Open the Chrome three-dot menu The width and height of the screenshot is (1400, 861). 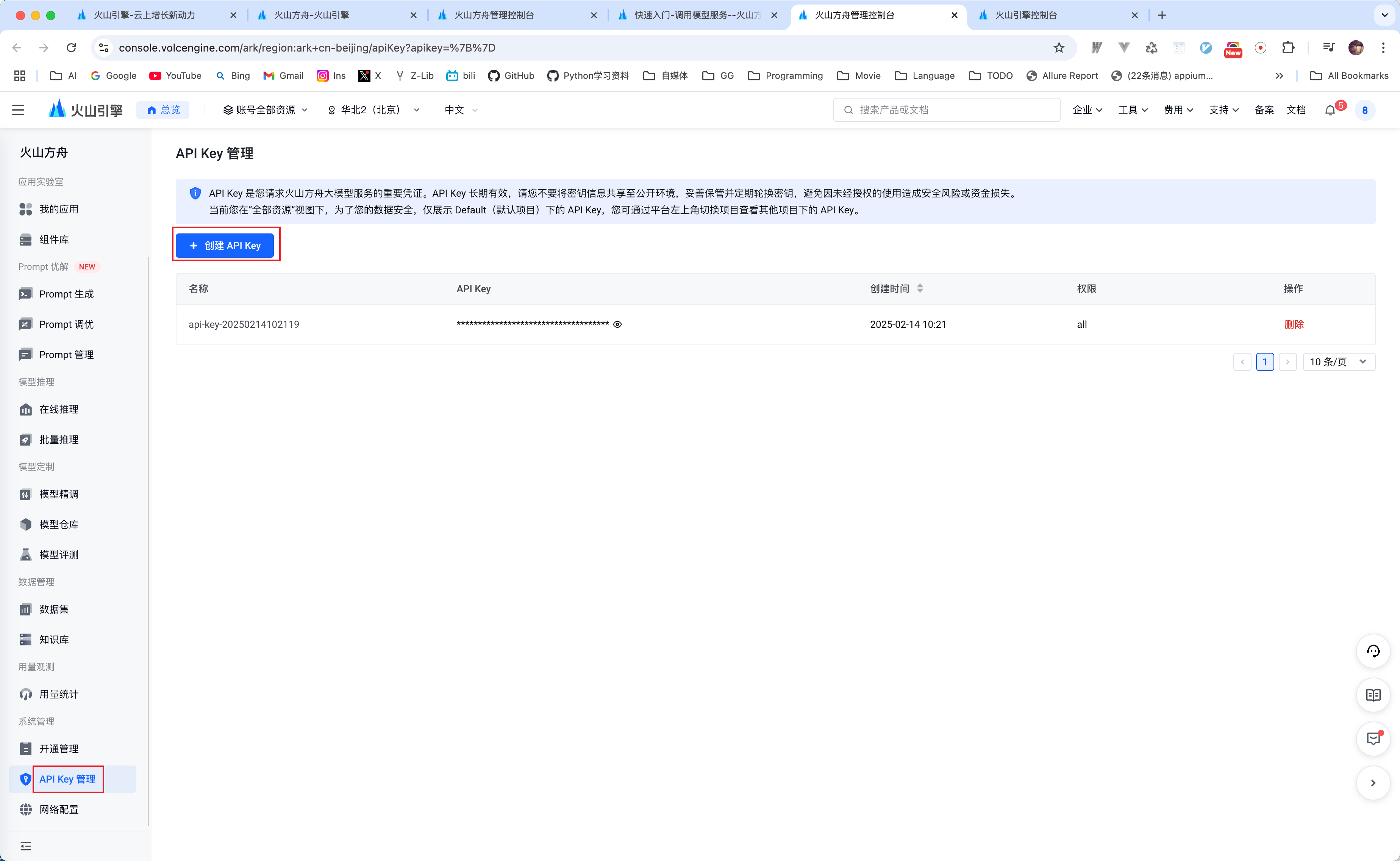(x=1383, y=48)
